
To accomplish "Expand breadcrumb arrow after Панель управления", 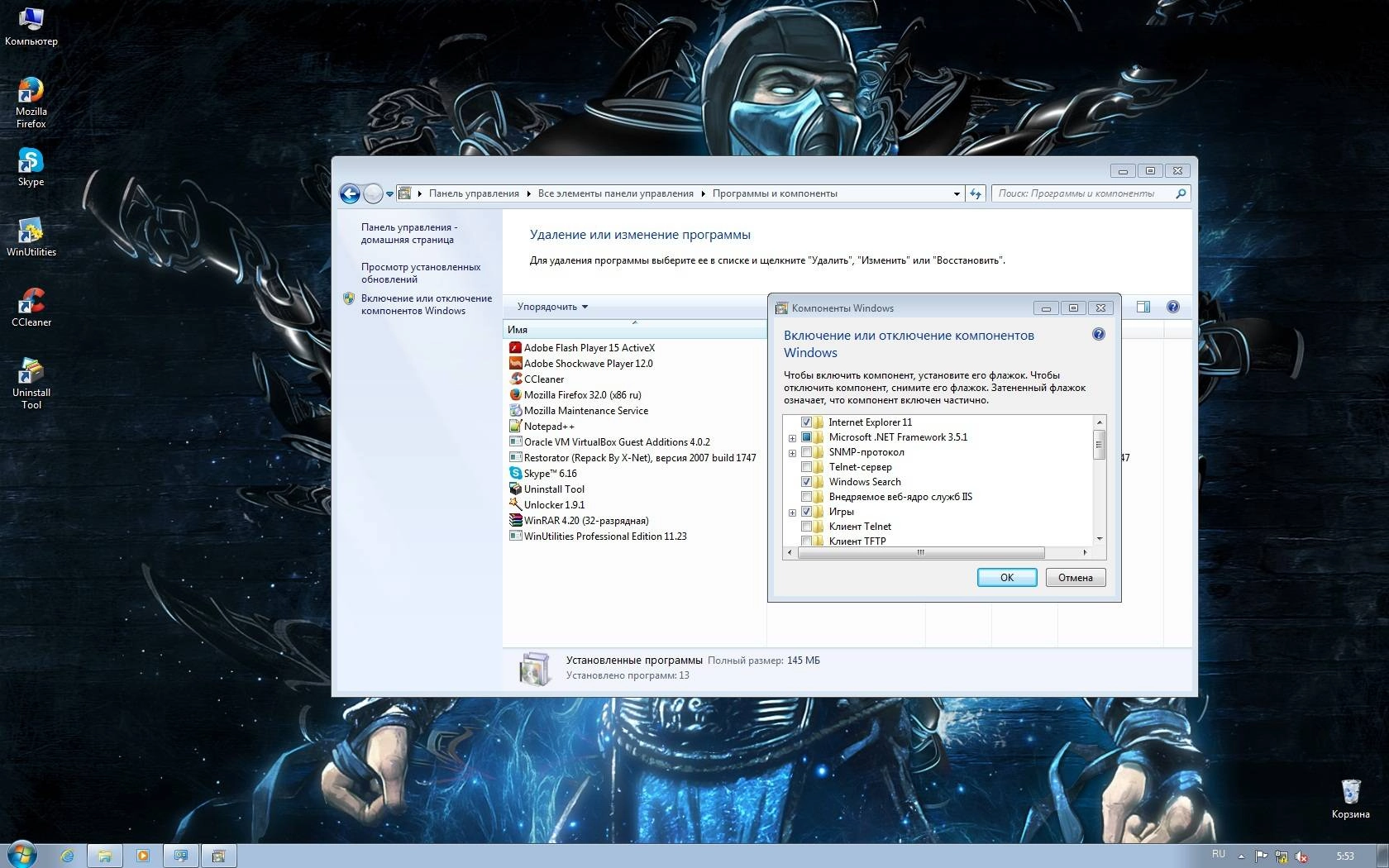I will (x=529, y=193).
